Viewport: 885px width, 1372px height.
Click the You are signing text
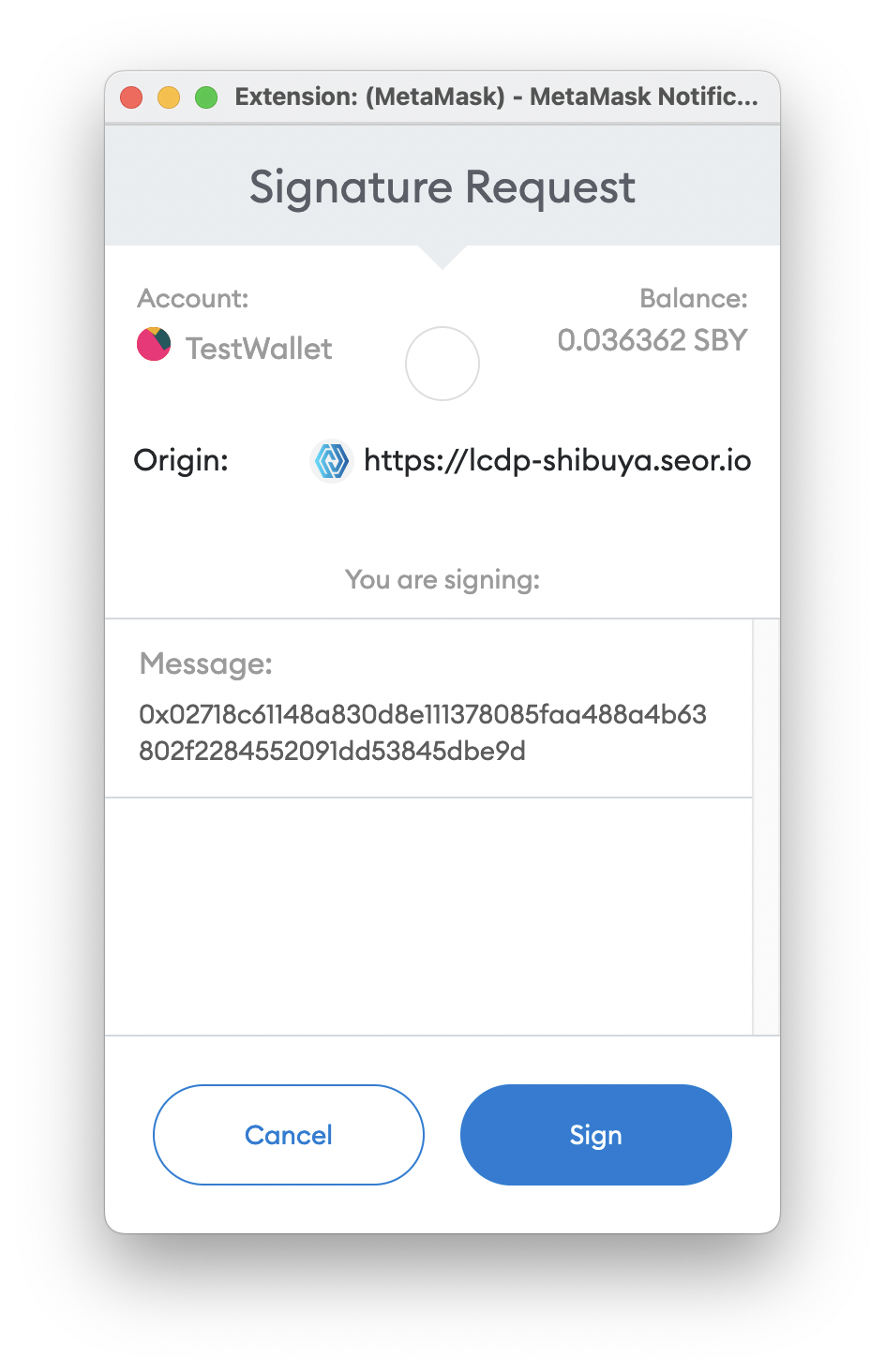(442, 580)
